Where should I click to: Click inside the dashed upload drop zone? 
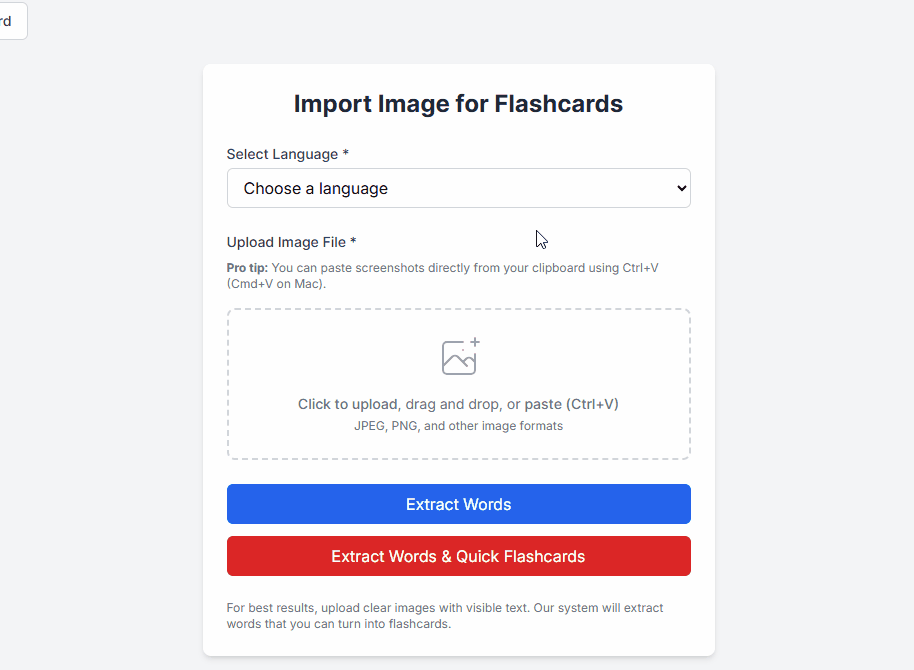click(458, 384)
